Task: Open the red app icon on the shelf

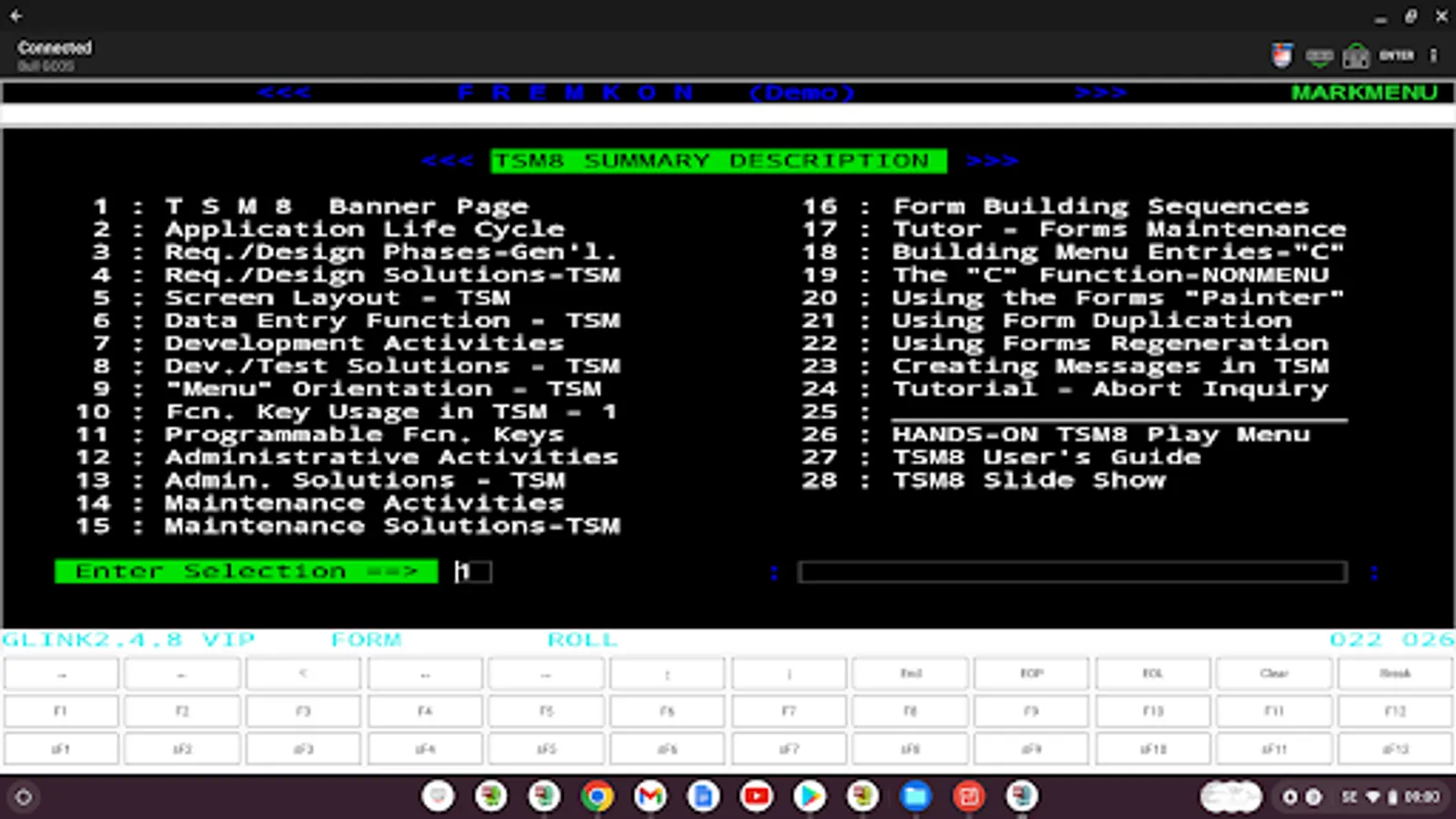Action: tap(968, 797)
